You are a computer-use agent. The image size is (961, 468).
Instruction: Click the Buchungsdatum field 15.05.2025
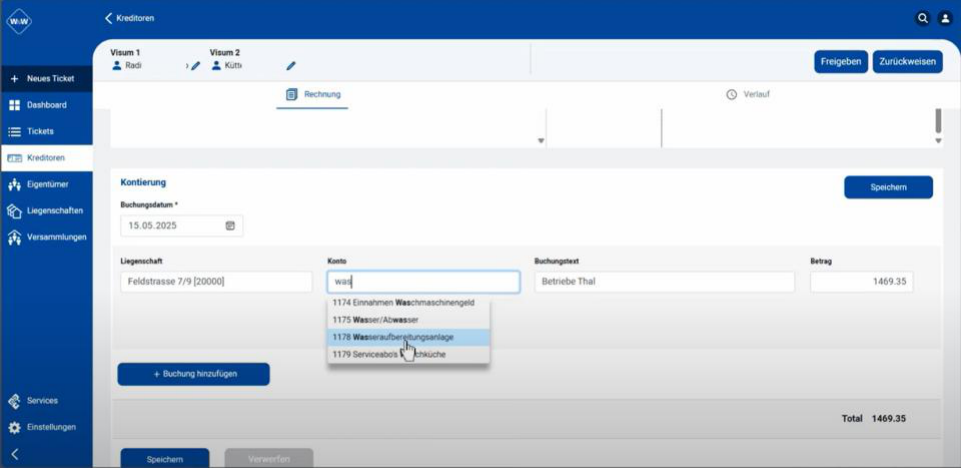click(181, 225)
